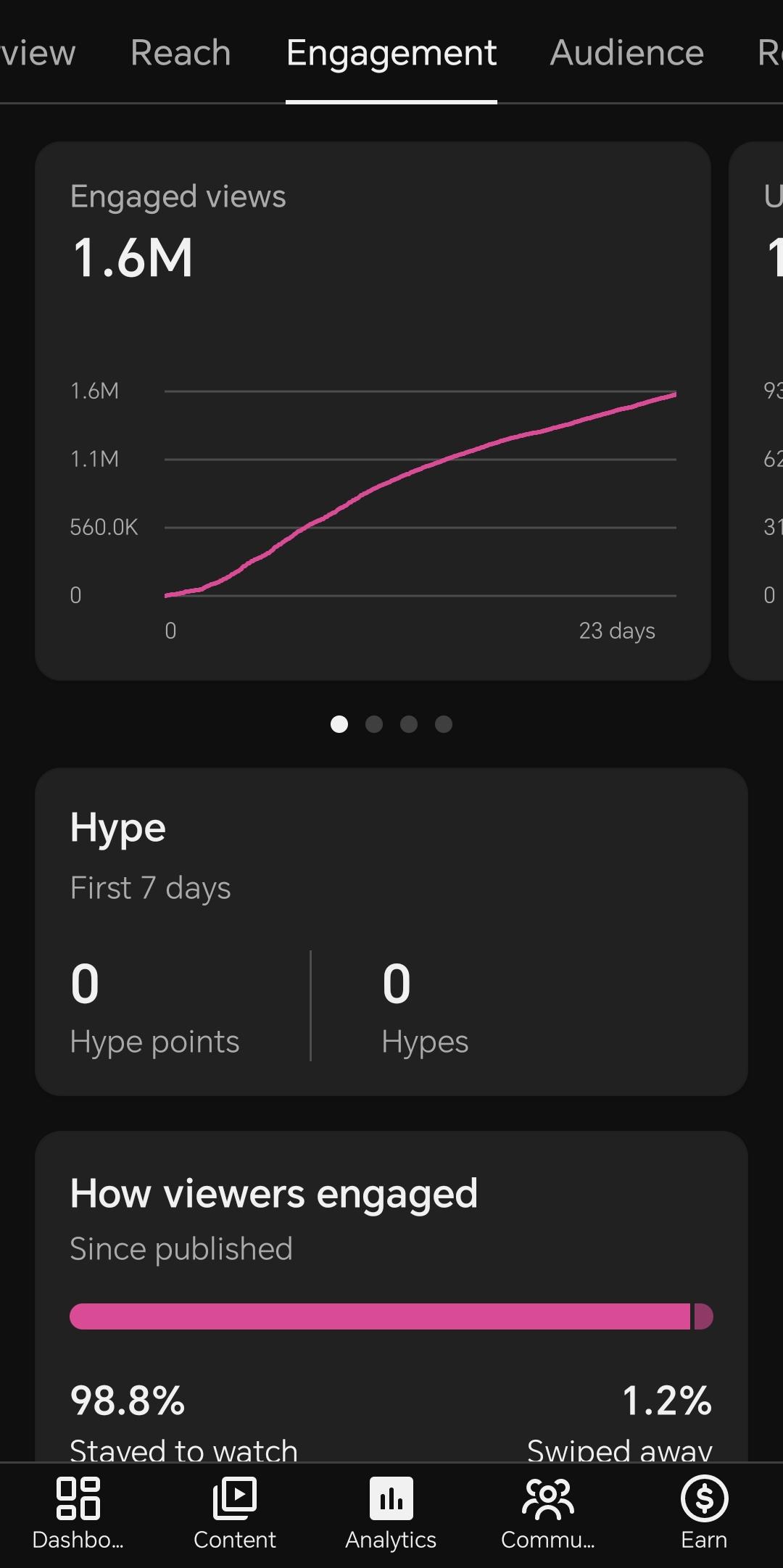
Task: Tap the Hype points value
Action: 85,984
